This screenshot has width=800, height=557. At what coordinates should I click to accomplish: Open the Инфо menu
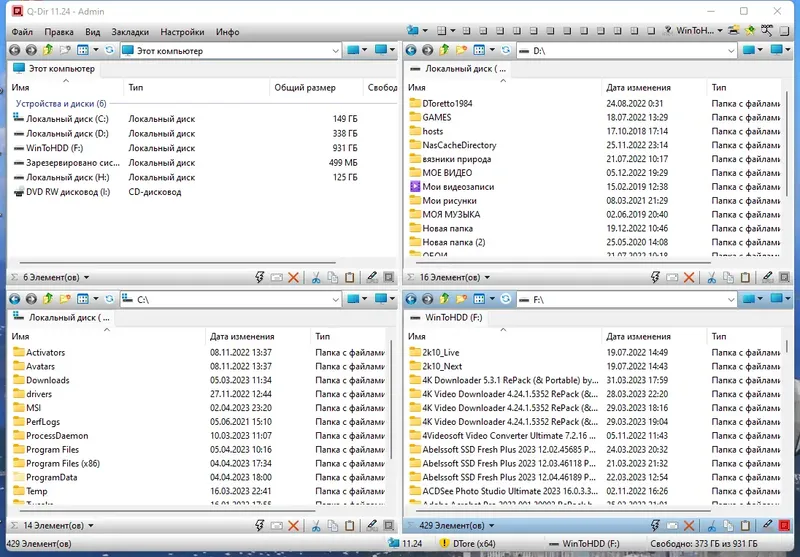click(x=228, y=32)
